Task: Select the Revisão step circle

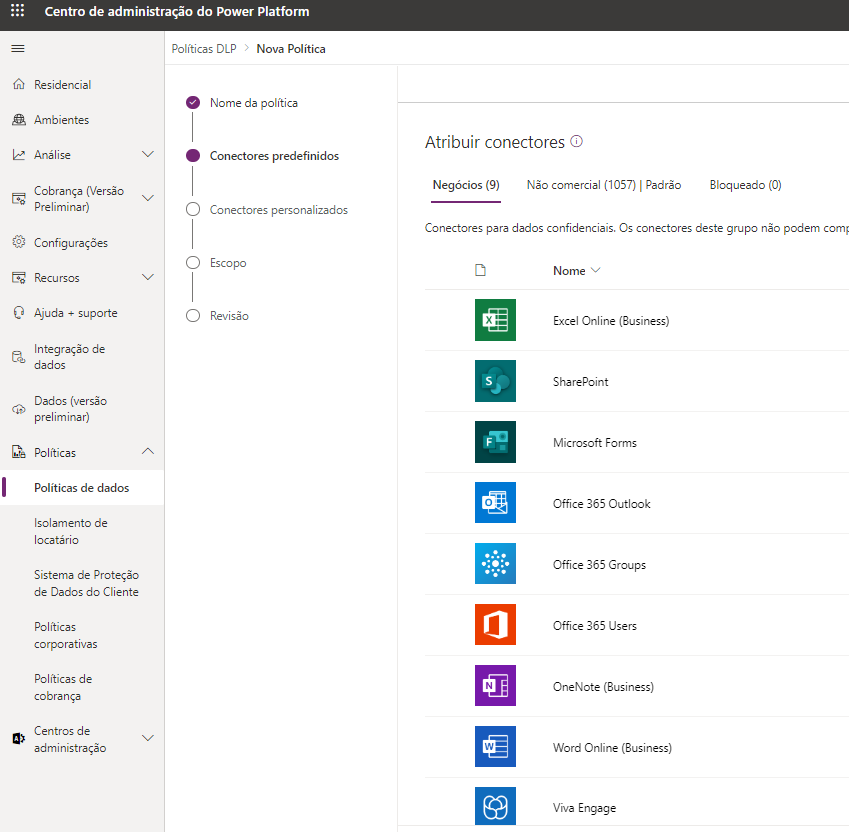Action: pyautogui.click(x=193, y=316)
